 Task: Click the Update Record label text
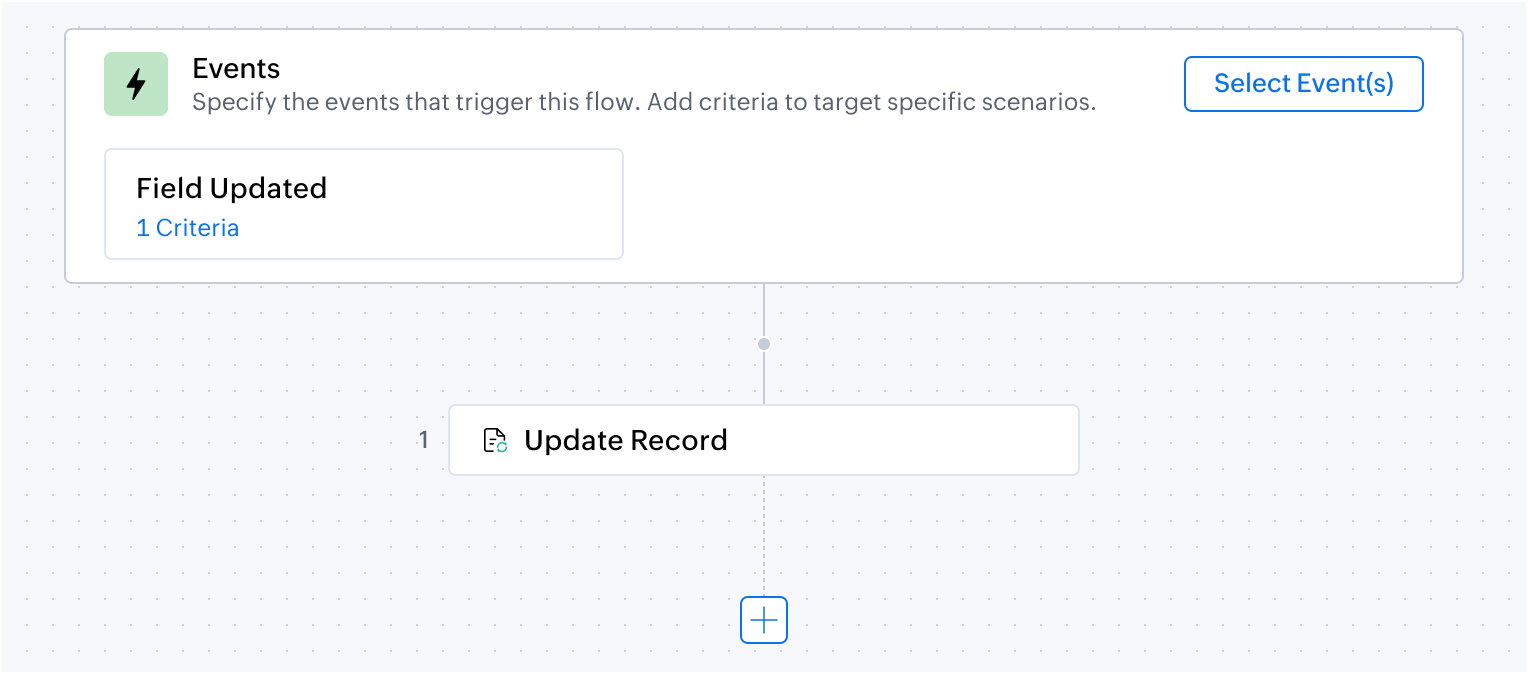[x=626, y=440]
